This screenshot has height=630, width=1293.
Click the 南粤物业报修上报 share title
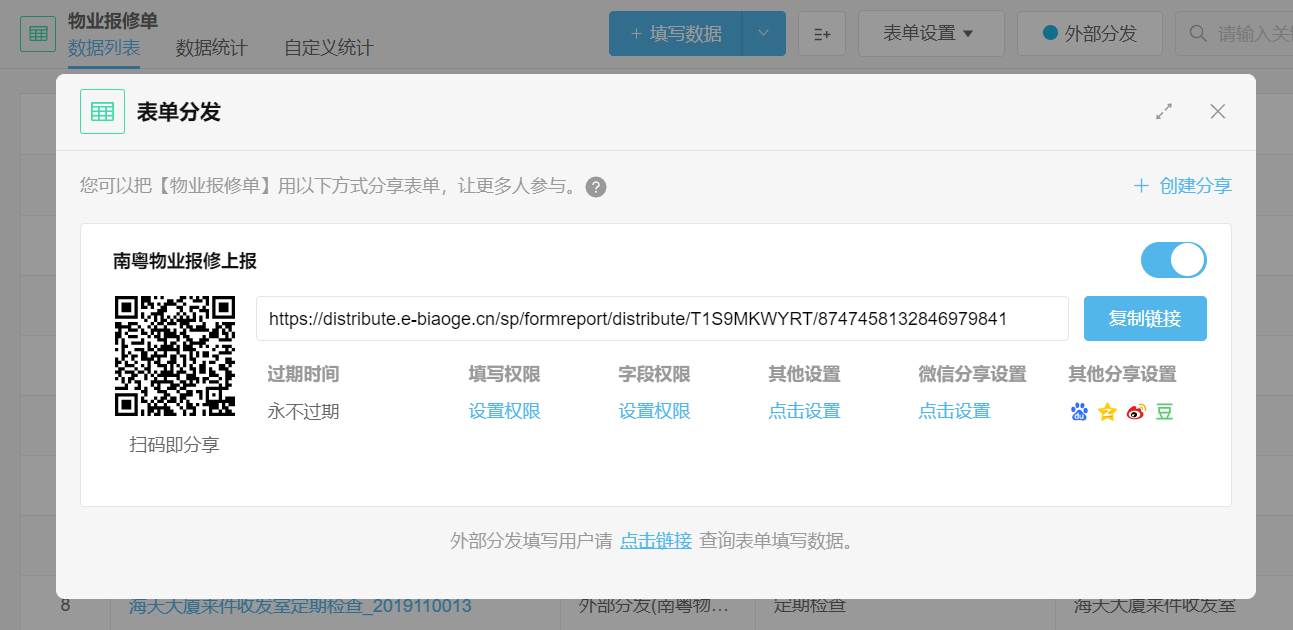[x=185, y=261]
